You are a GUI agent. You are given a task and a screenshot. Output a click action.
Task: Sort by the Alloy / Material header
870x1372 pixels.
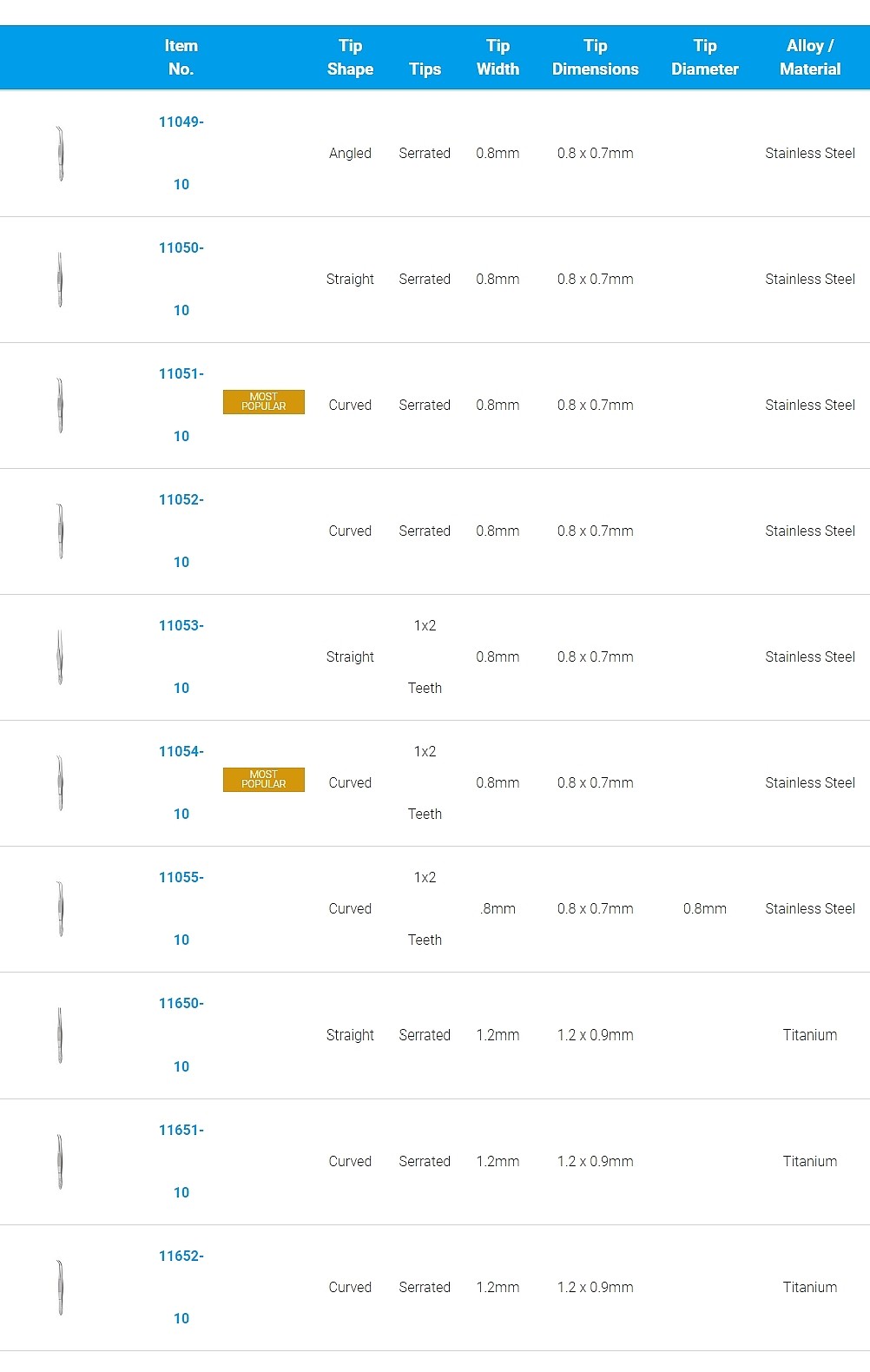[x=810, y=57]
